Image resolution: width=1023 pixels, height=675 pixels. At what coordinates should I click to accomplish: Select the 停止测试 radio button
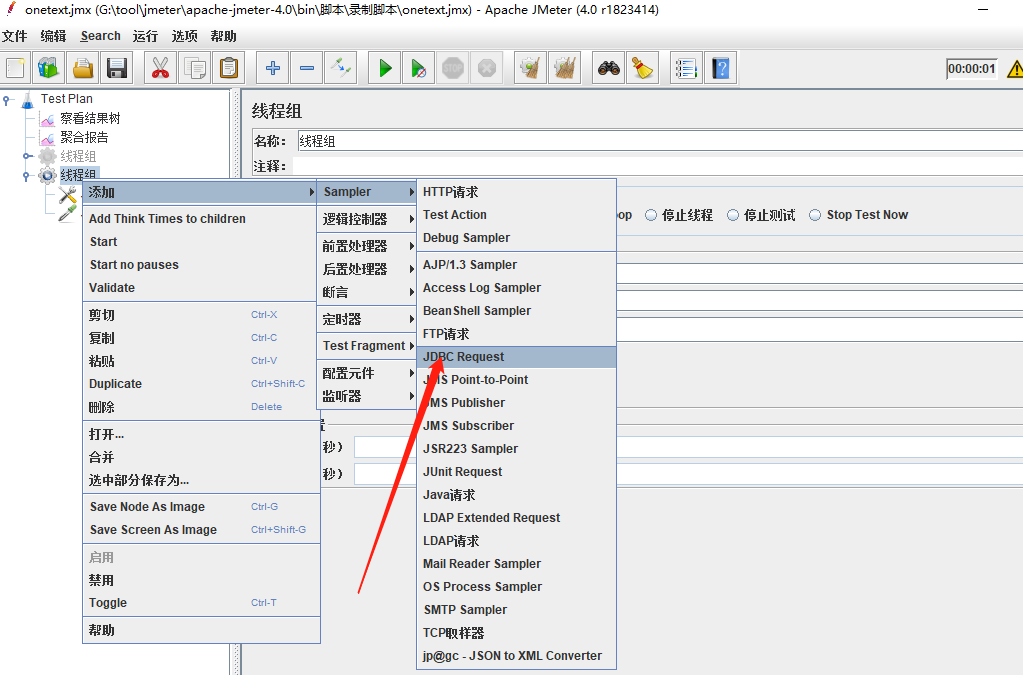[x=733, y=215]
